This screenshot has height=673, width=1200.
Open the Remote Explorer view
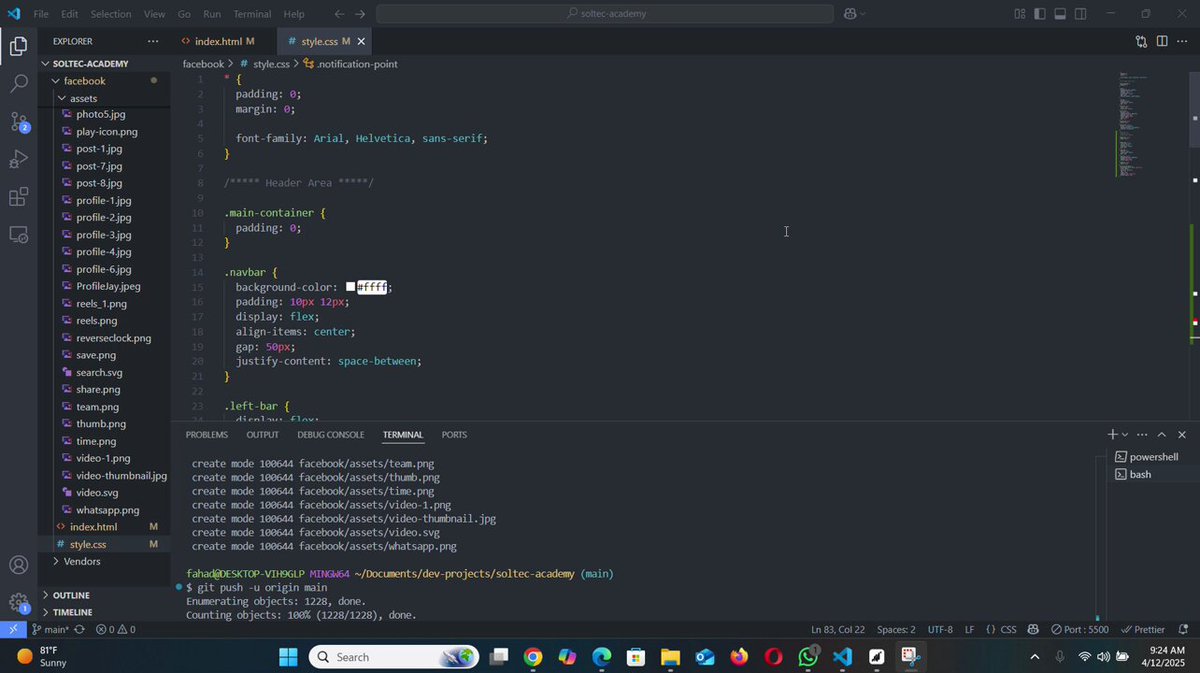point(18,235)
